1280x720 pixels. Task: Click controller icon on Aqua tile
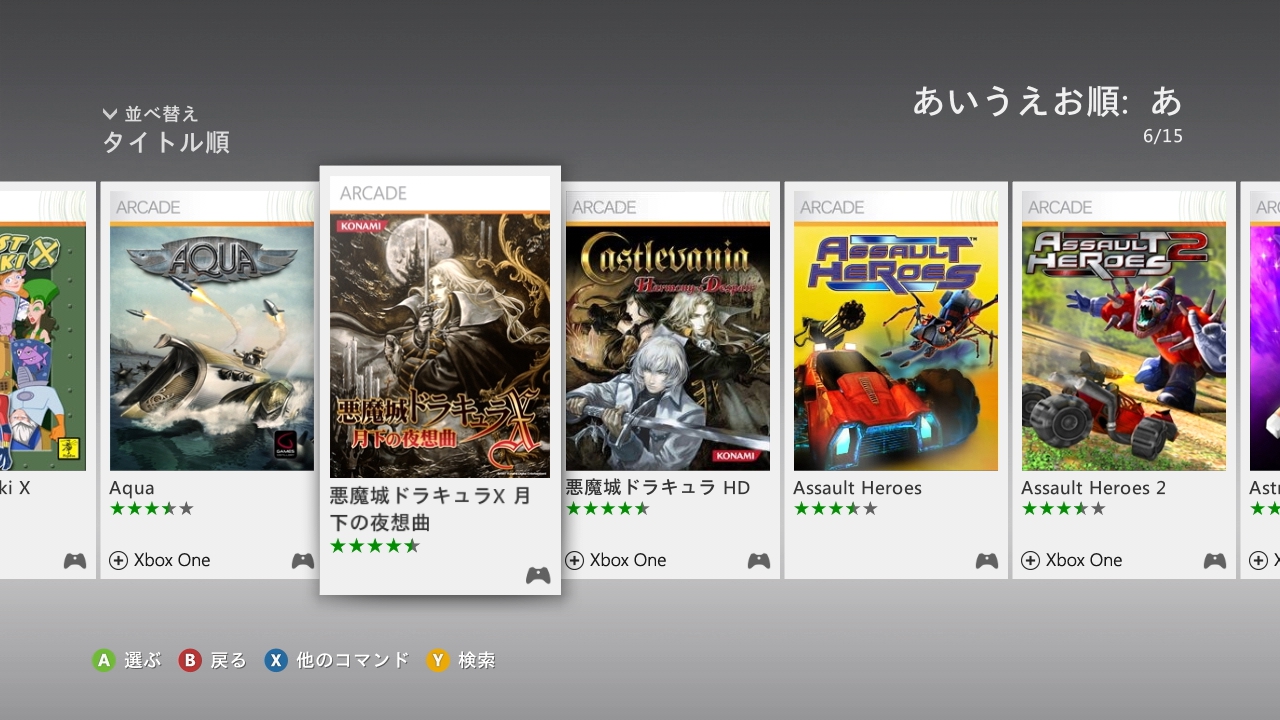pyautogui.click(x=303, y=560)
